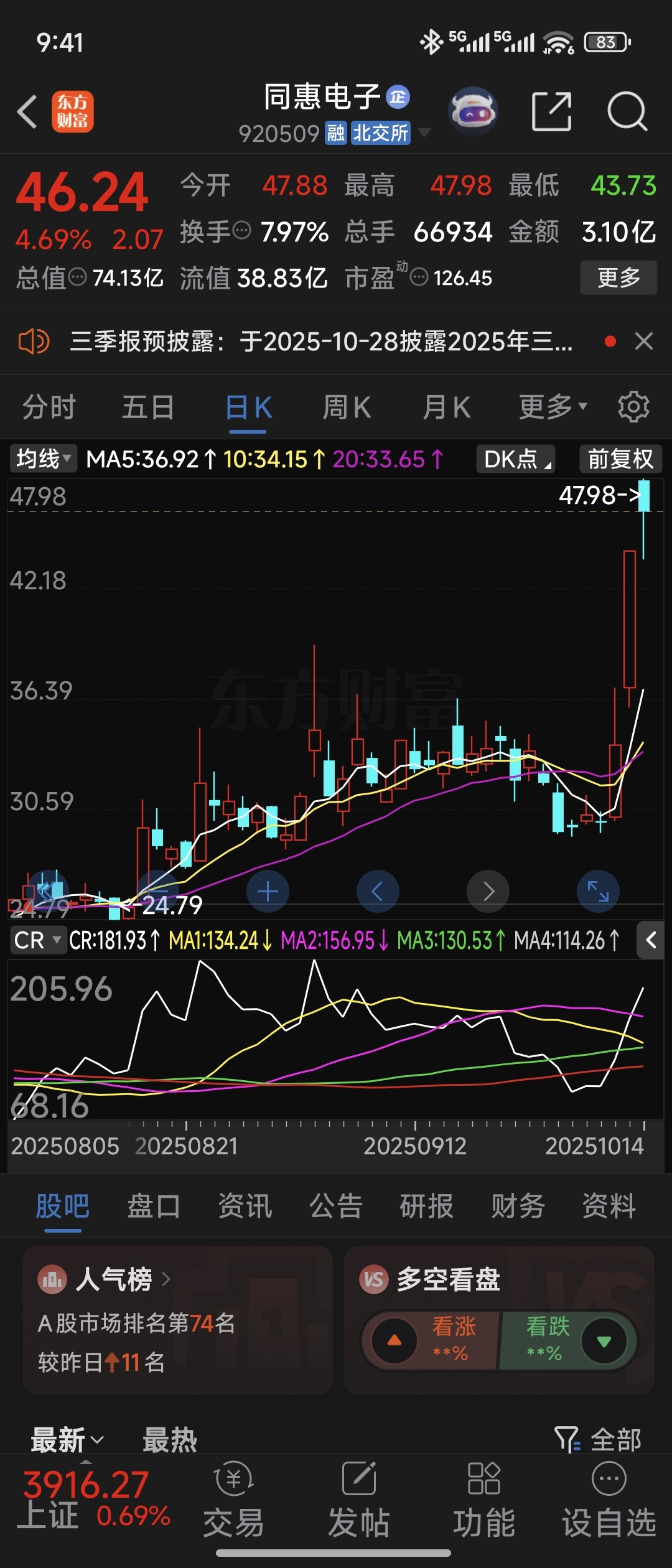Open the AI robot assistant avatar
This screenshot has width=672, height=1568.
(474, 112)
